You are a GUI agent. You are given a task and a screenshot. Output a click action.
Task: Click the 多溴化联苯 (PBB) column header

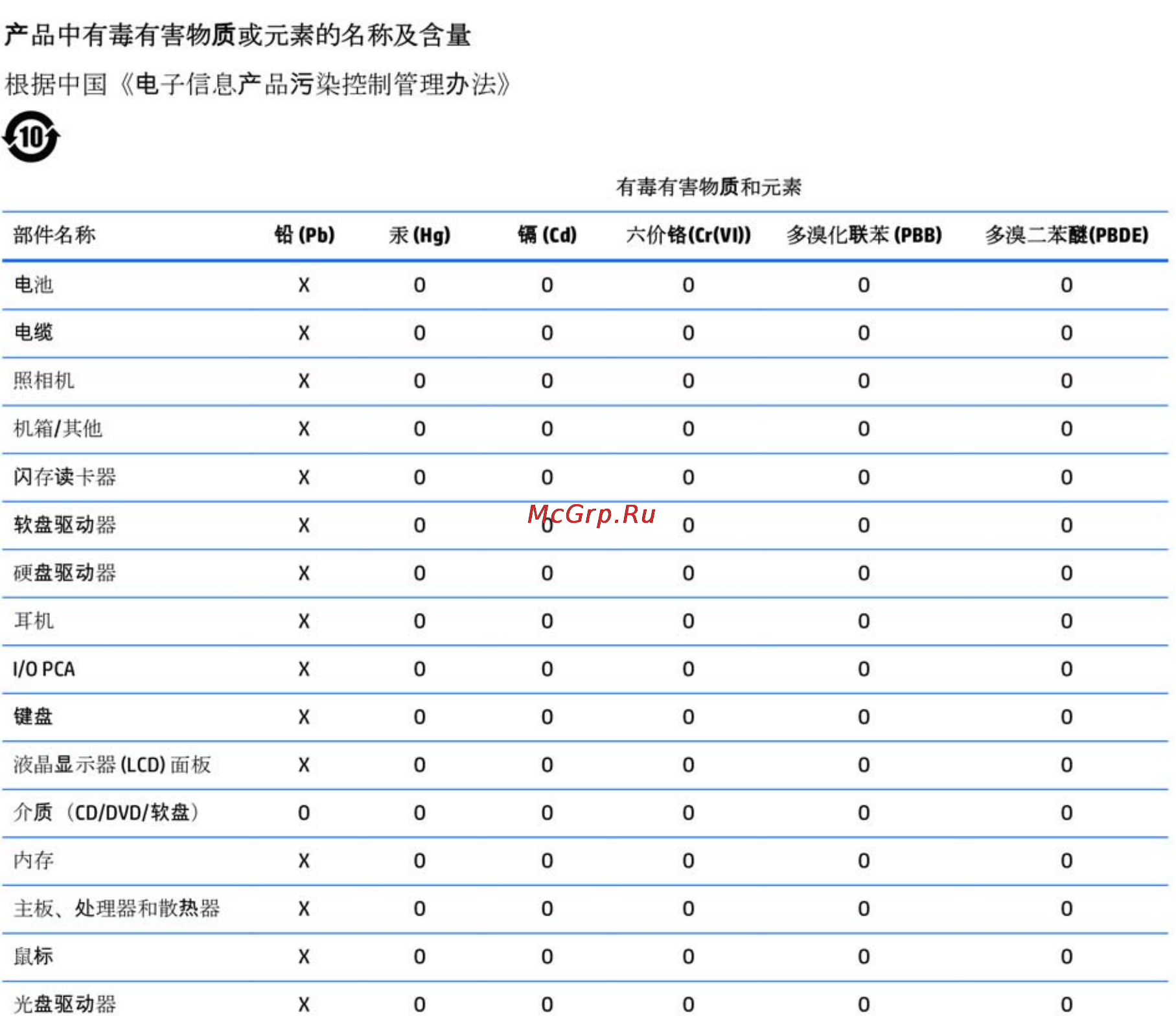pos(864,235)
